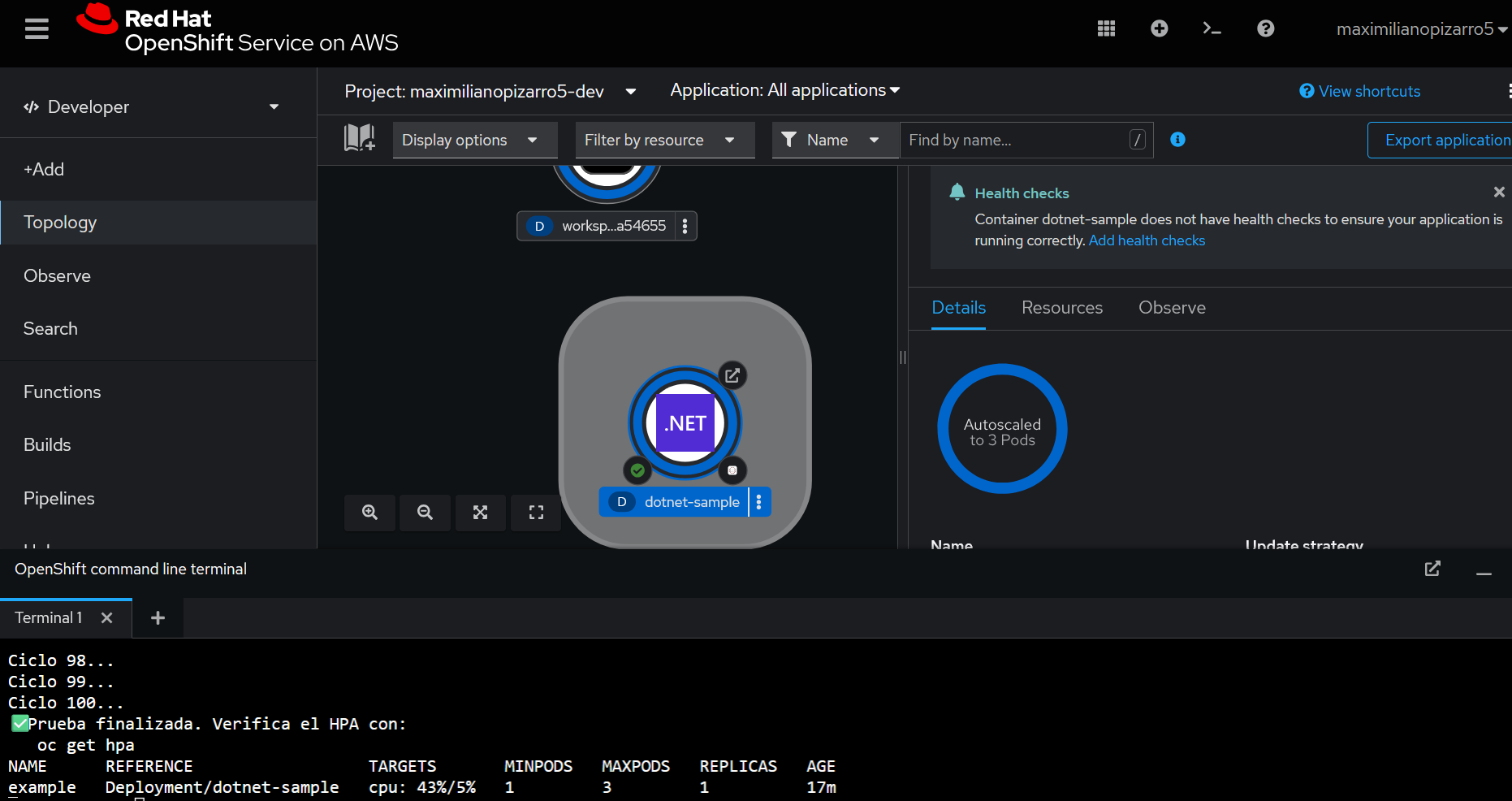Switch to the Details tab
The image size is (1512, 801).
pos(958,308)
